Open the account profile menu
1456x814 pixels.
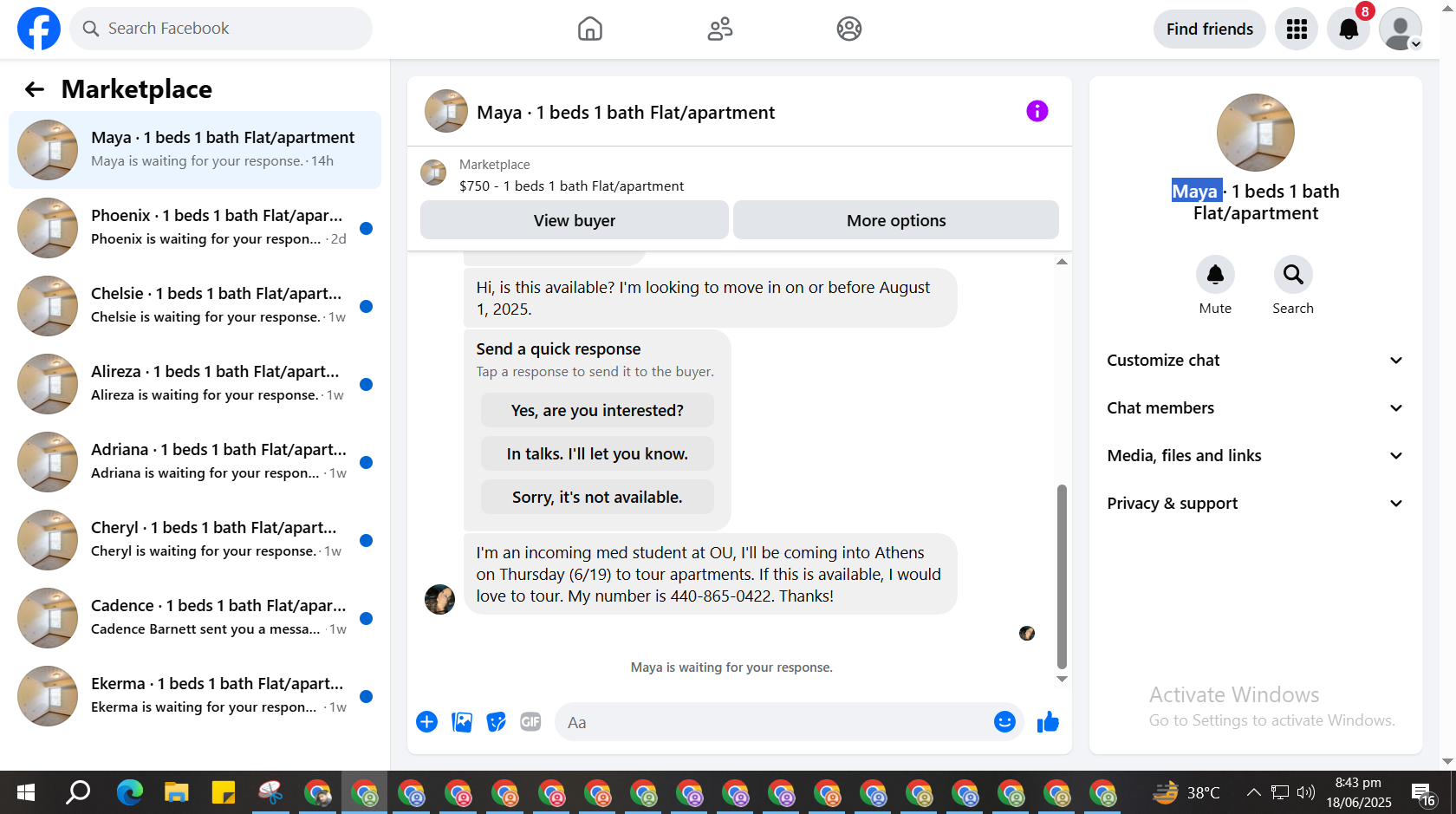tap(1401, 29)
